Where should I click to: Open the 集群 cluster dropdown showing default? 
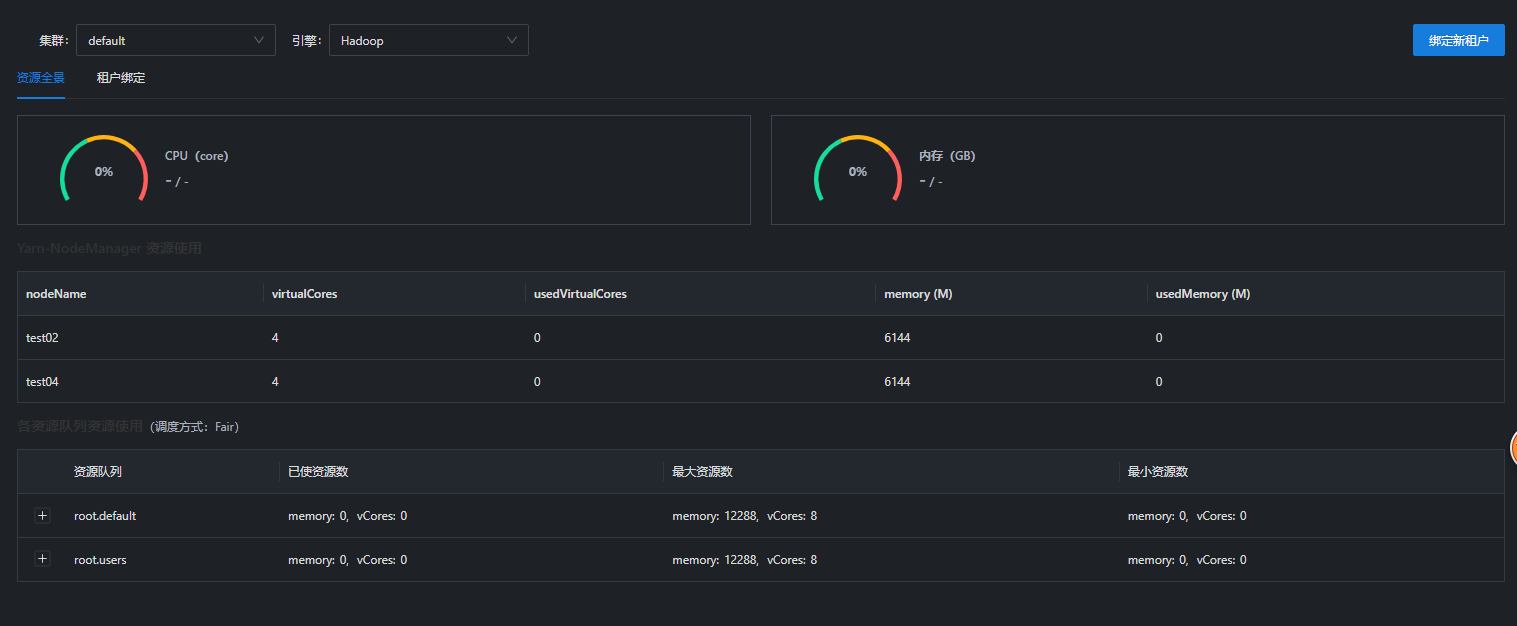click(x=176, y=40)
